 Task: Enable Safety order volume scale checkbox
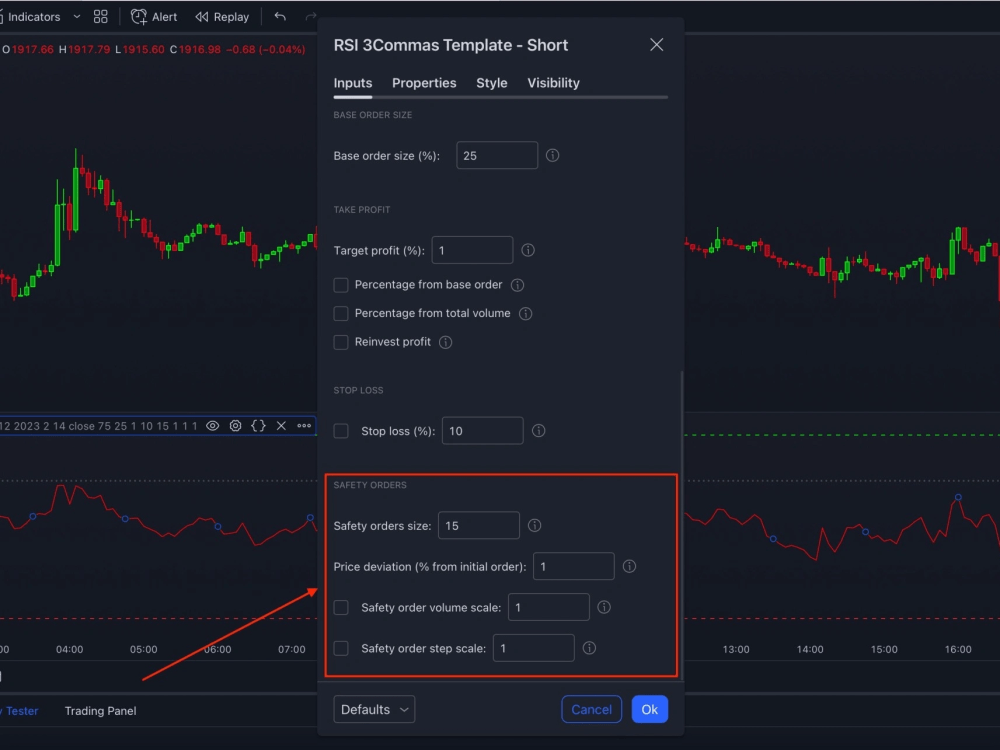tap(341, 607)
